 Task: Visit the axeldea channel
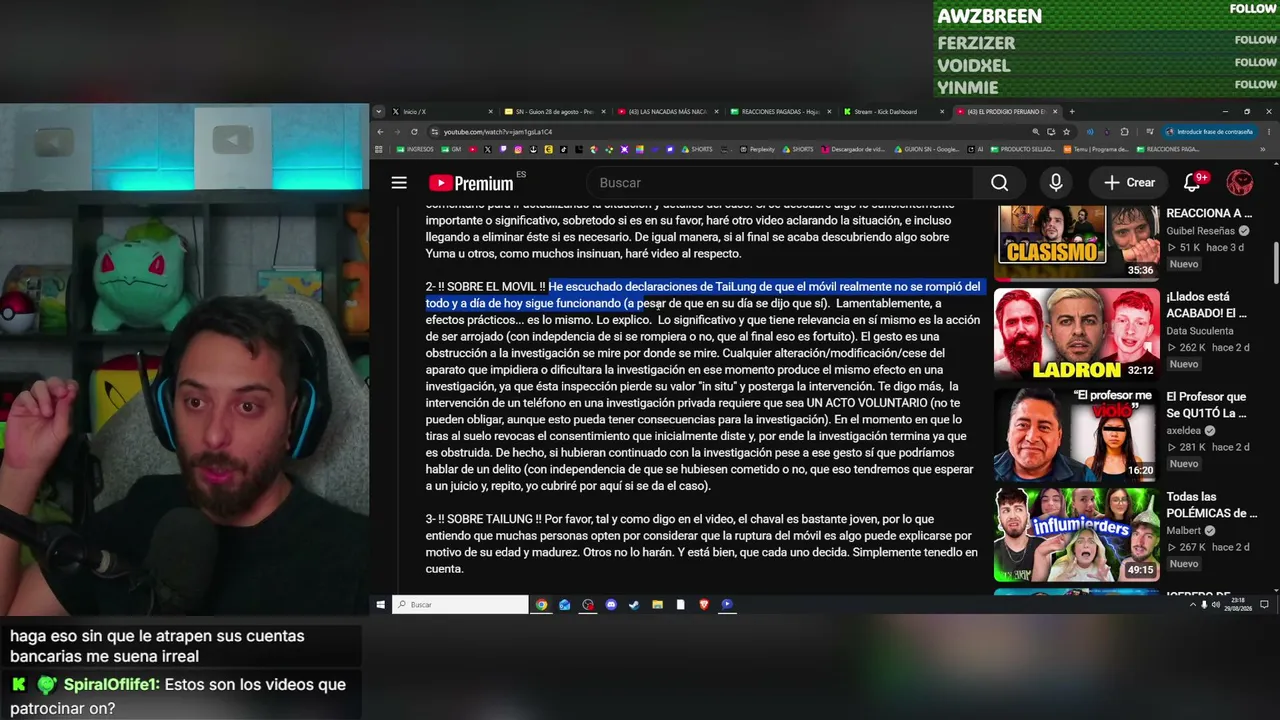pos(1184,431)
